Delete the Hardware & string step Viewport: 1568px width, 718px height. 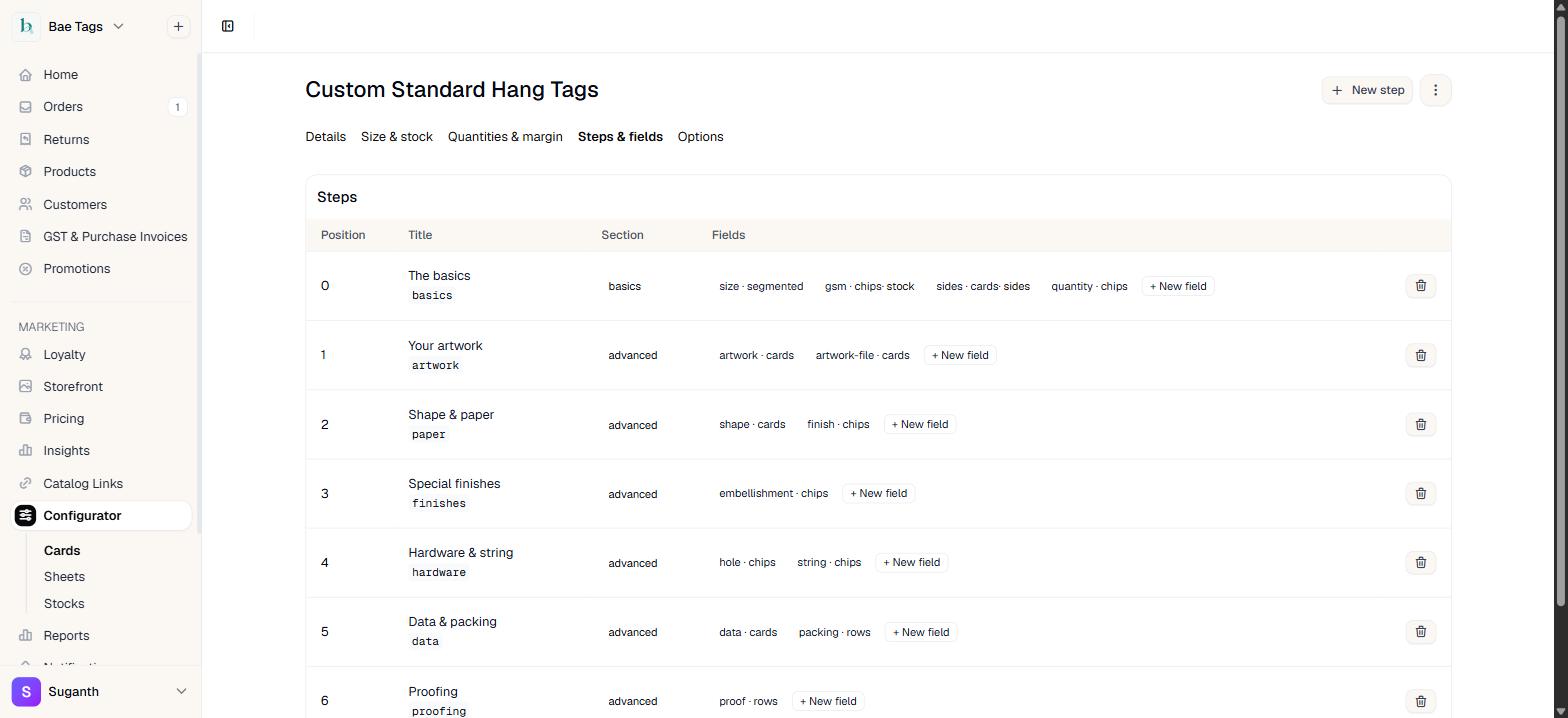coord(1420,562)
